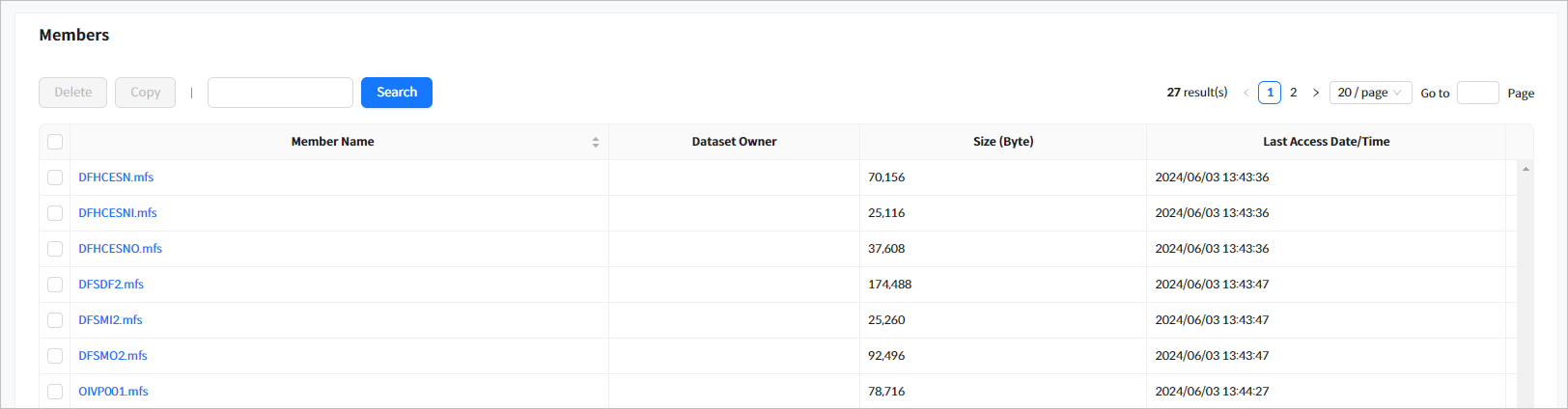1568x409 pixels.
Task: Open the 20 / page dropdown
Action: click(x=1369, y=93)
